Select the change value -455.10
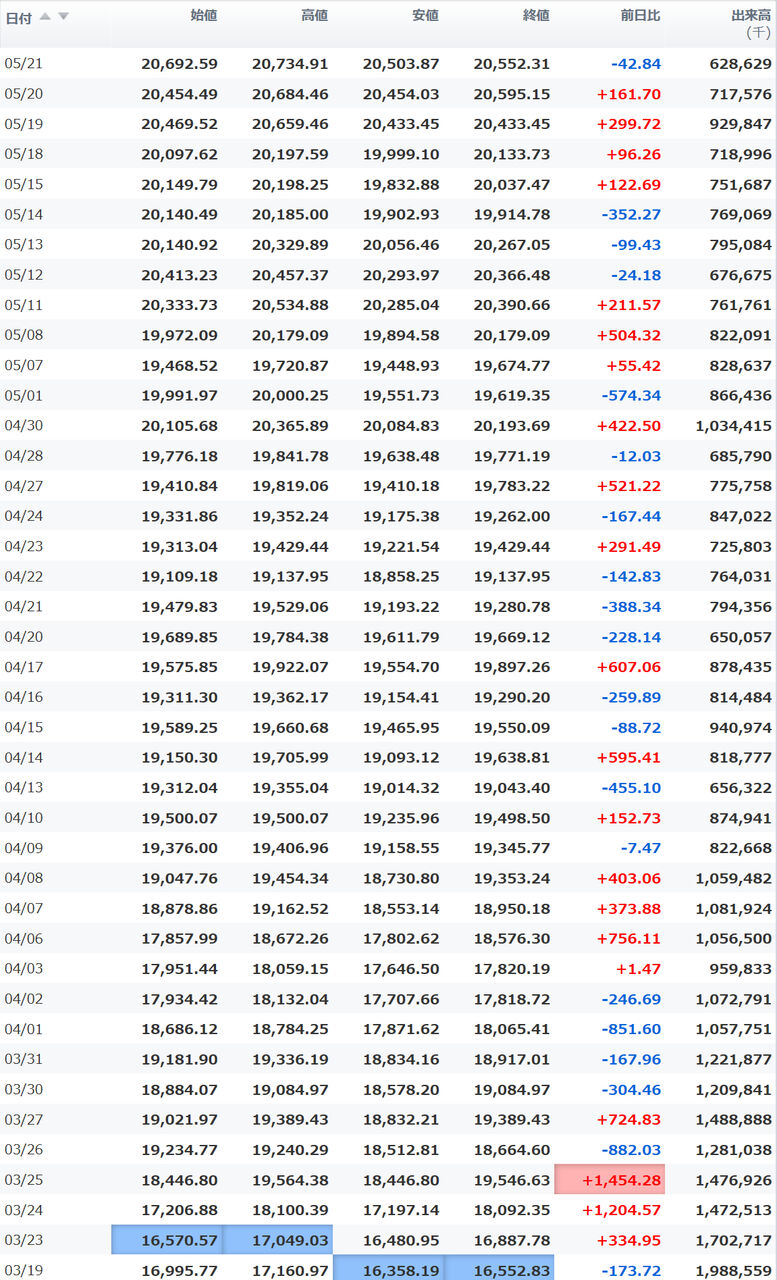The image size is (777, 1280). pos(632,787)
